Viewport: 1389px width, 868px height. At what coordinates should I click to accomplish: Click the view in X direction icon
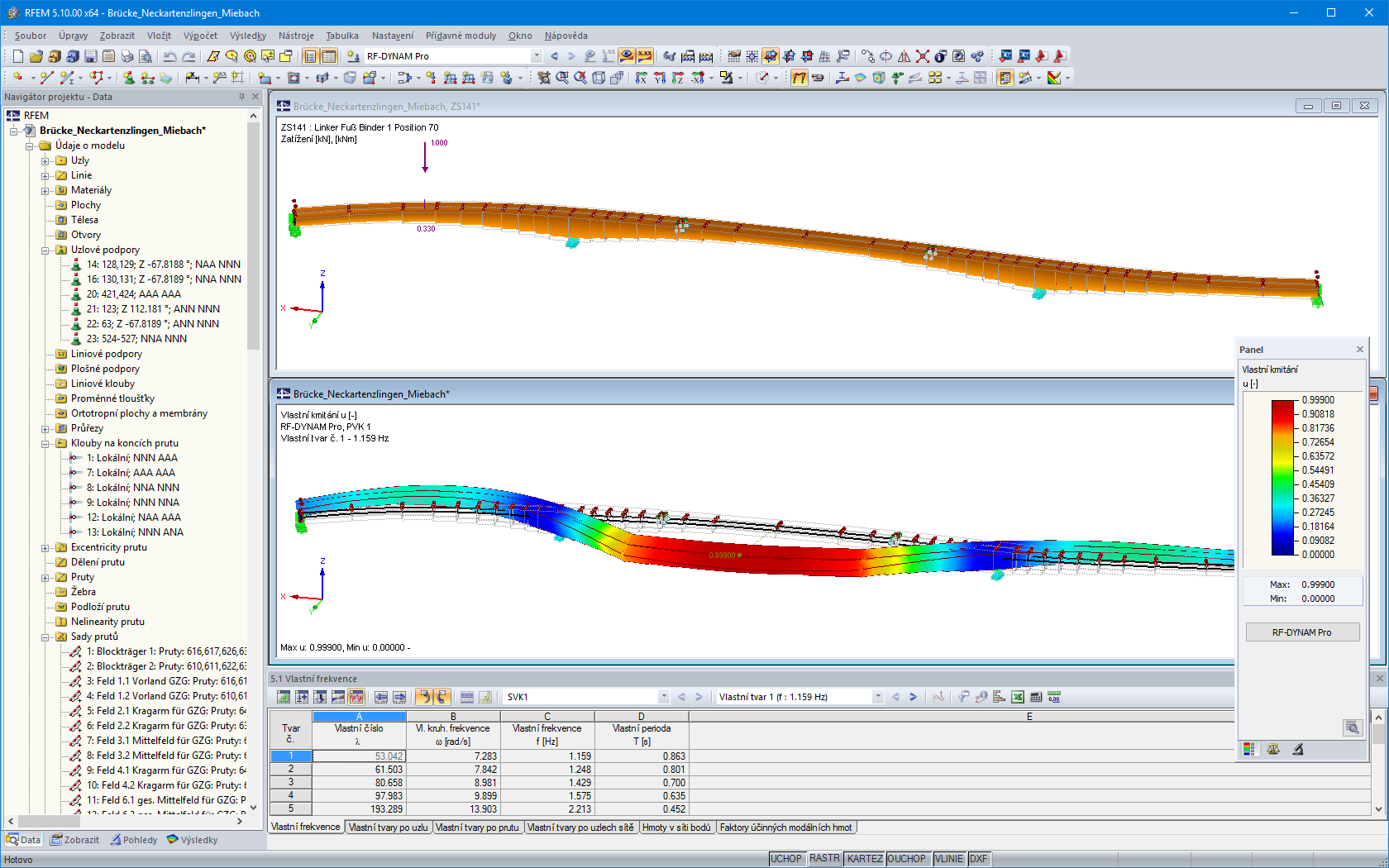click(642, 78)
